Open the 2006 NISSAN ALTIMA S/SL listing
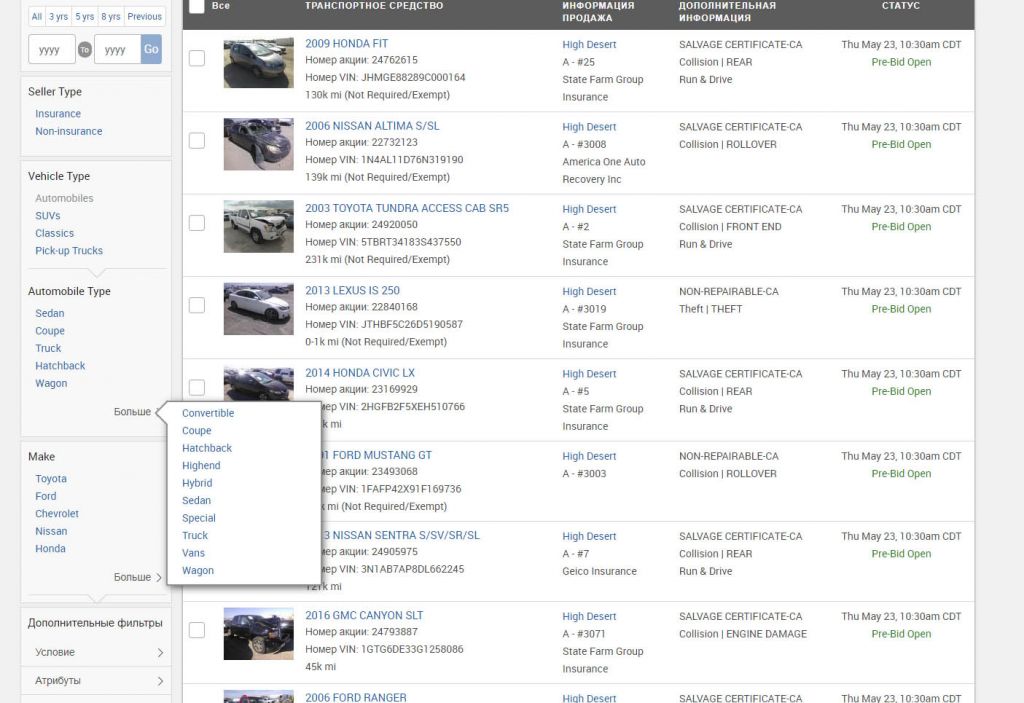 tap(372, 126)
